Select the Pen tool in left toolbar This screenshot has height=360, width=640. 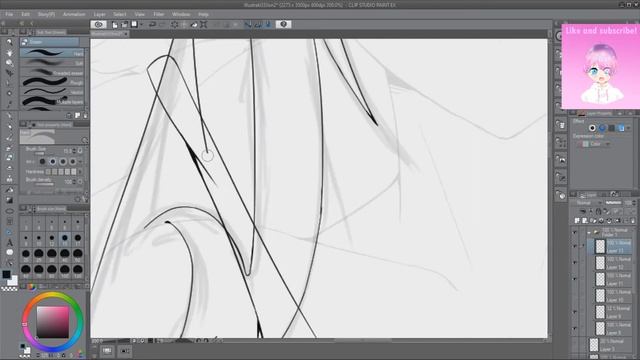click(x=9, y=117)
